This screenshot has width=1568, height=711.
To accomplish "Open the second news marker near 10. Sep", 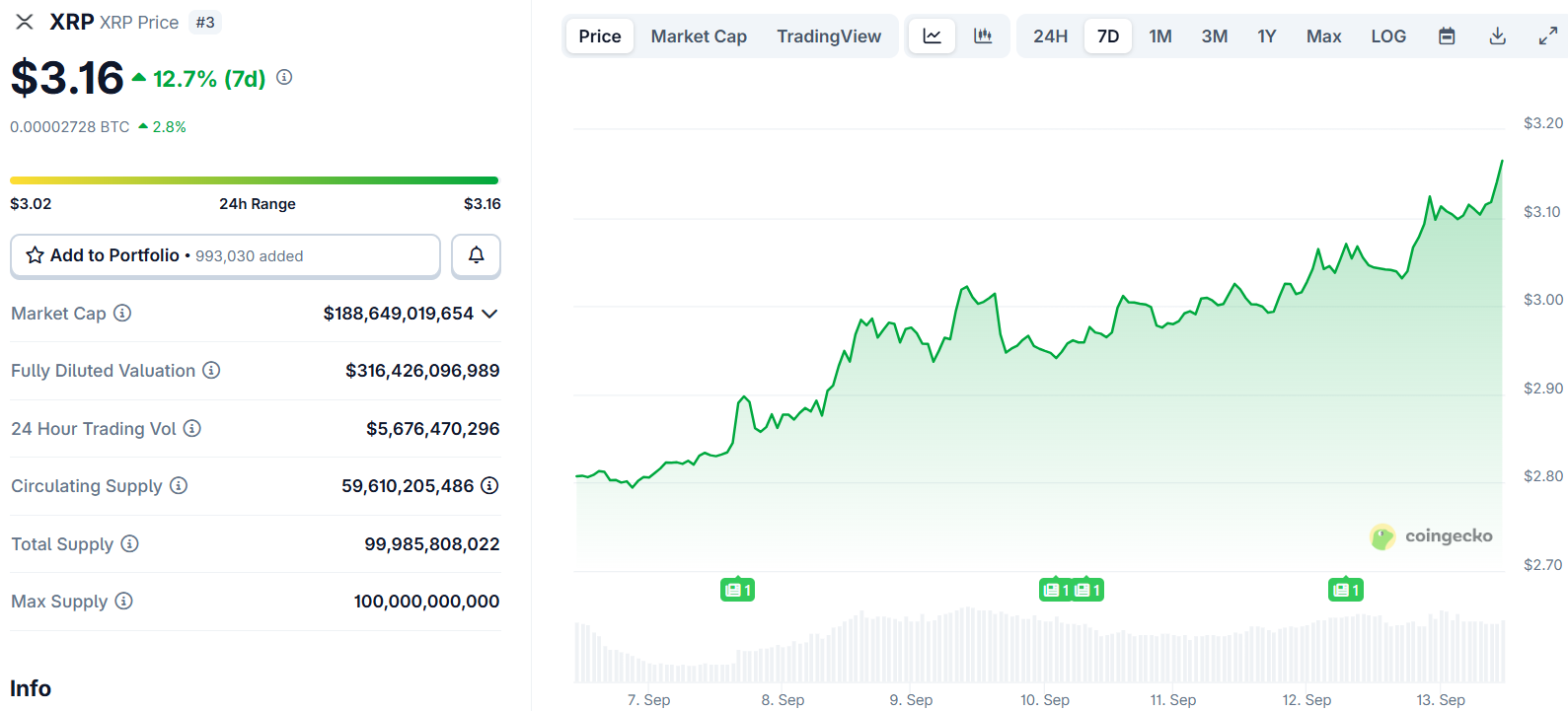I will tap(1087, 590).
